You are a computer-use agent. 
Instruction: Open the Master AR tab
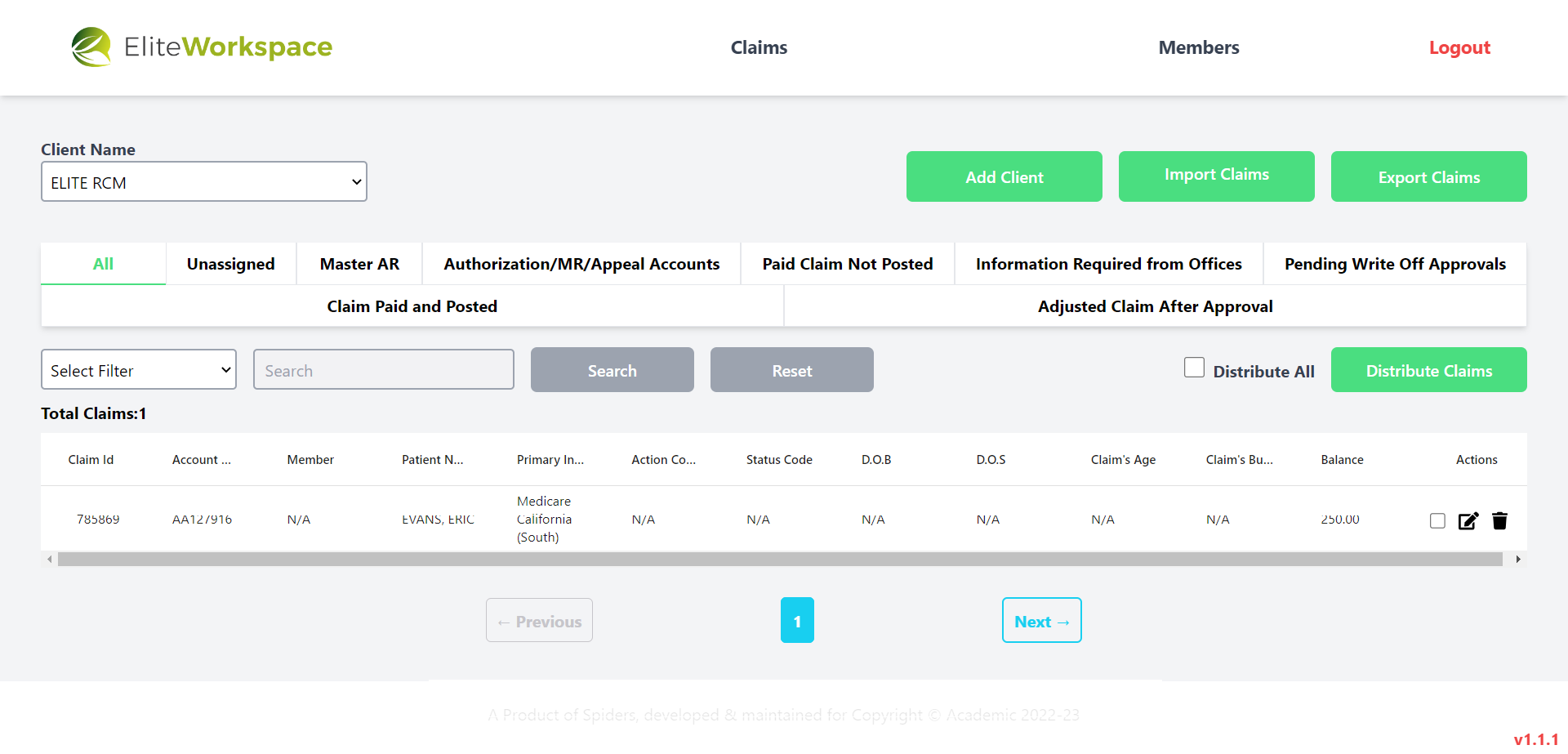pos(359,264)
